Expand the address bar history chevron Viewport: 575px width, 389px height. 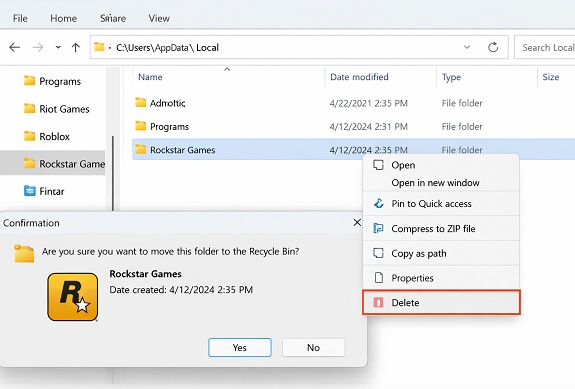(467, 47)
